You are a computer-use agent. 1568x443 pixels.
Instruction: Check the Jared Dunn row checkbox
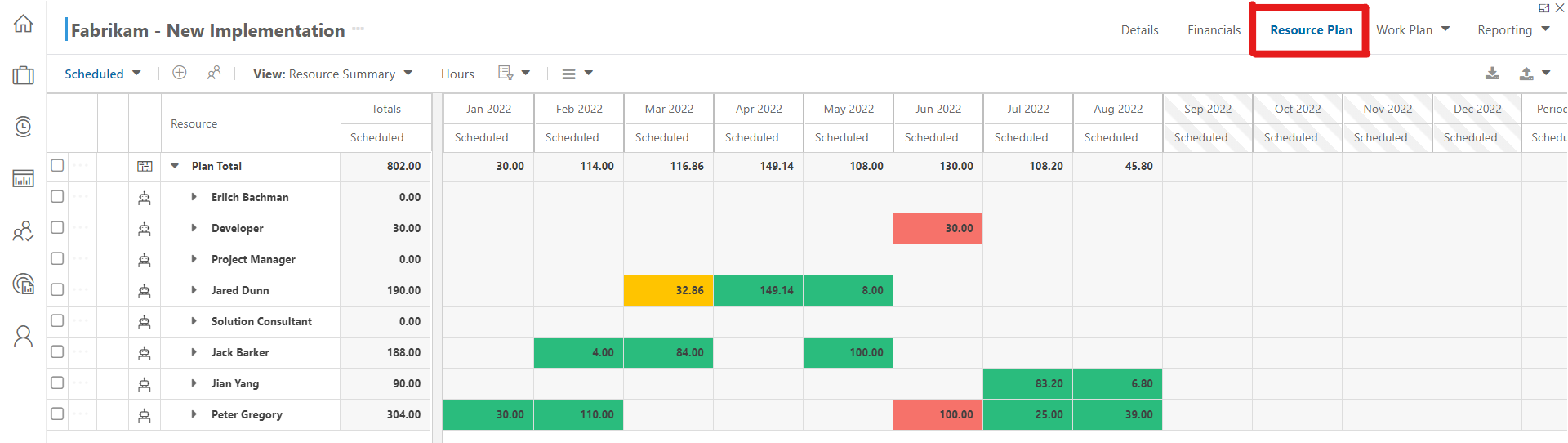pyautogui.click(x=57, y=289)
